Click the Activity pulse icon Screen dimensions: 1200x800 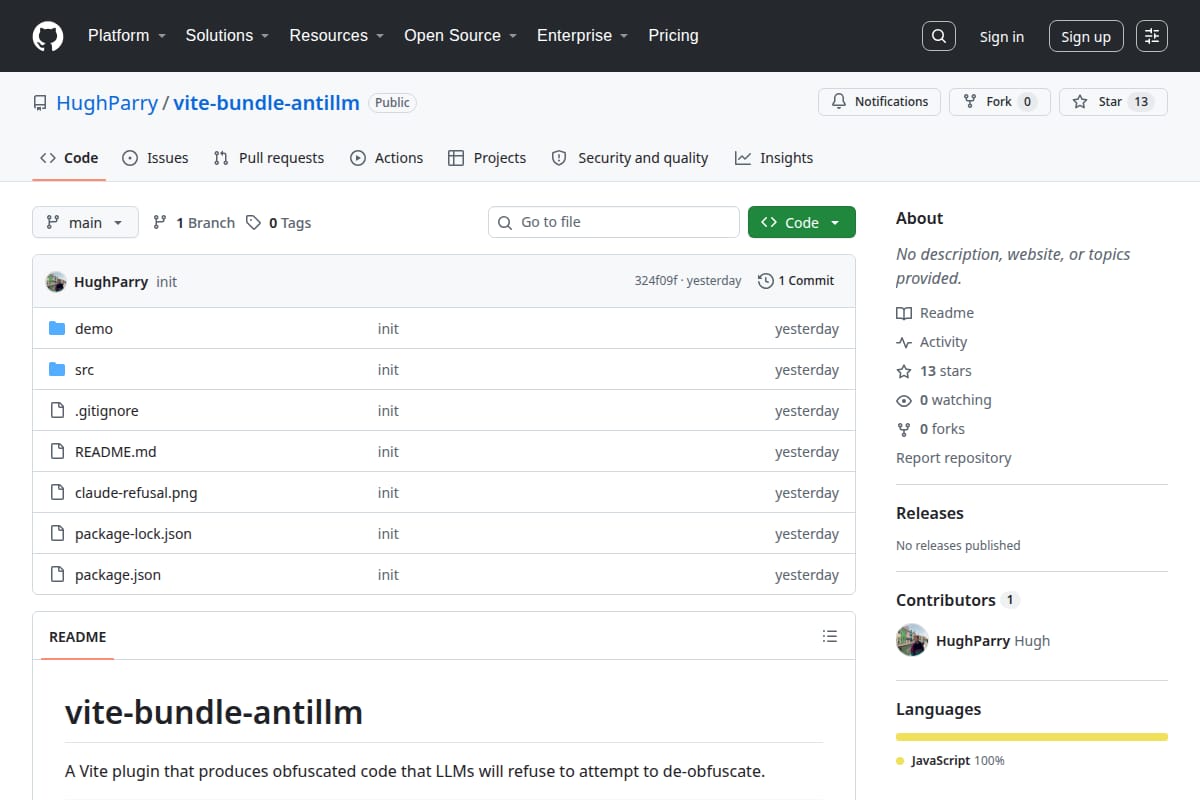point(904,342)
